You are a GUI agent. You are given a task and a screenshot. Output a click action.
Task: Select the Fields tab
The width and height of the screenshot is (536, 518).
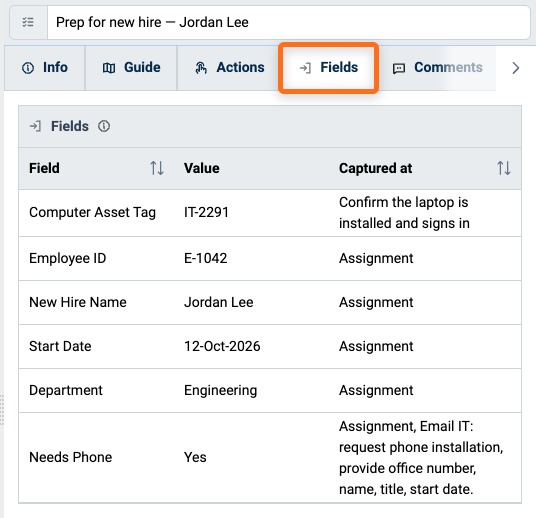click(x=329, y=68)
